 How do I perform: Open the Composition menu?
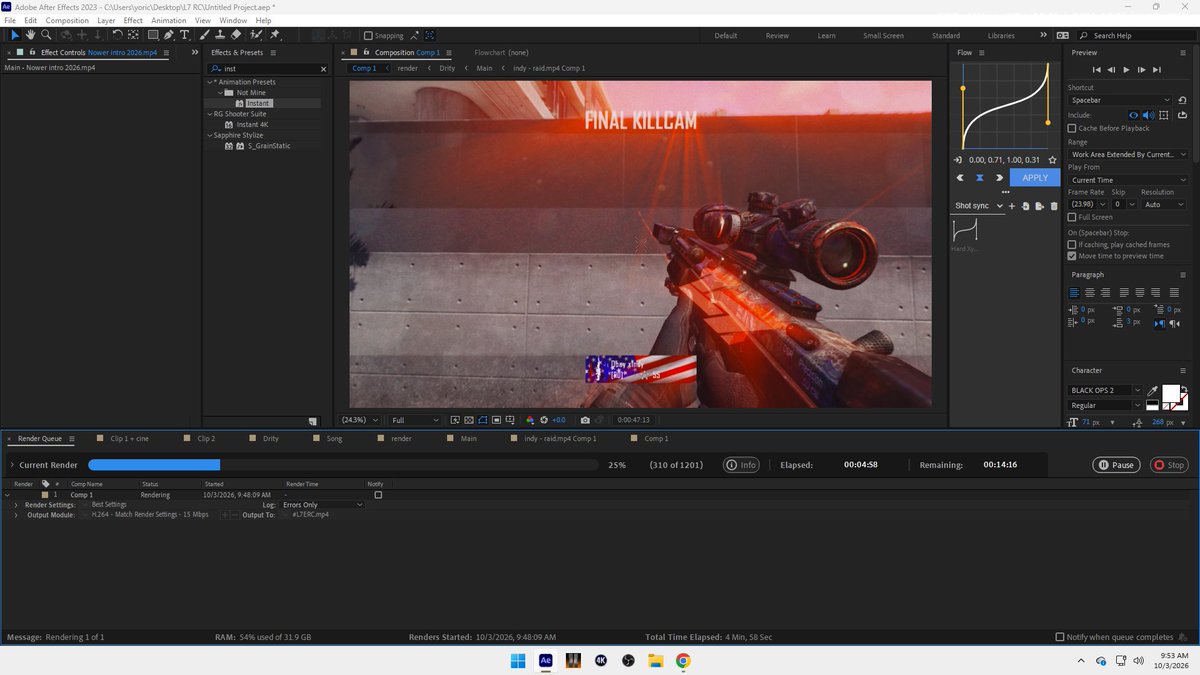[67, 20]
